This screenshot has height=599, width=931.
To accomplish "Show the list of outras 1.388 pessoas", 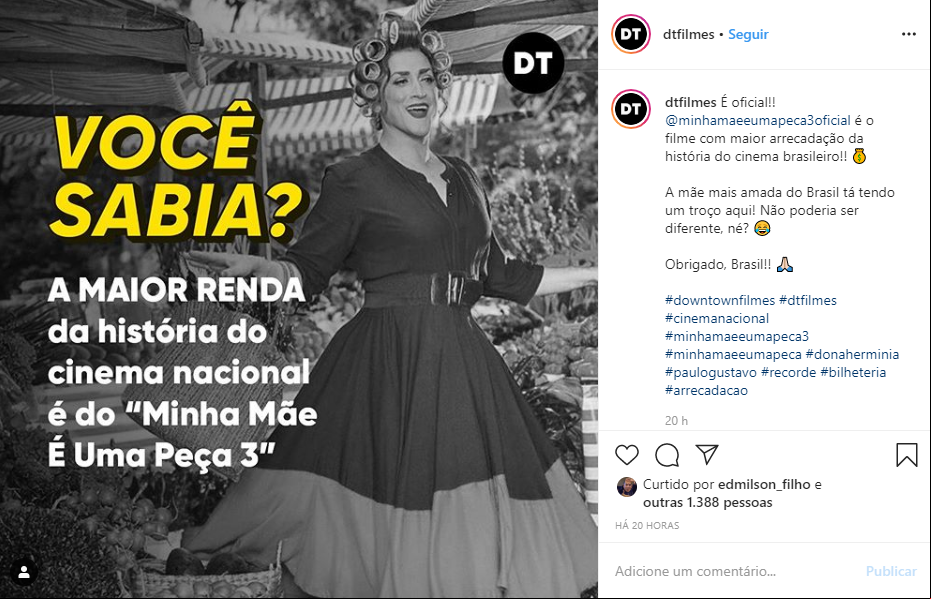I will point(708,503).
